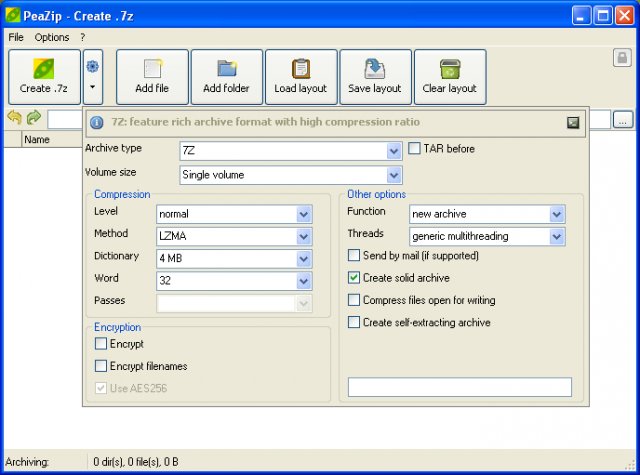Click the Volume size label
Viewport: 640px width, 475px height.
coord(111,172)
